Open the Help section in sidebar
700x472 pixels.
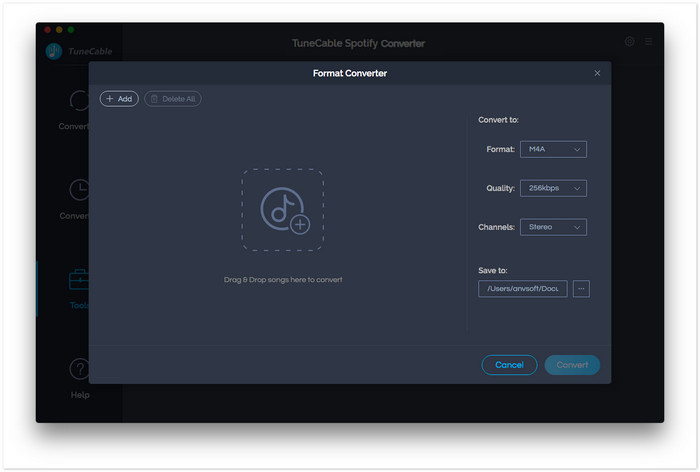(x=79, y=369)
